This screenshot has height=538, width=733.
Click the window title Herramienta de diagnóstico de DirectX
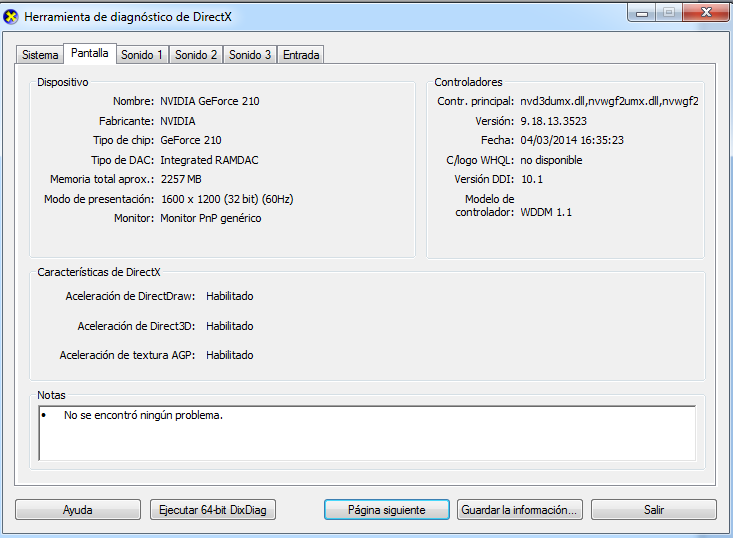pos(128,17)
